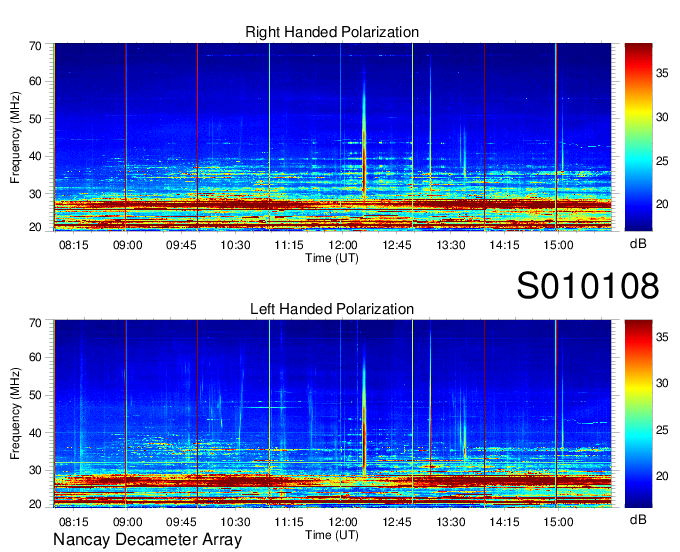Click 40 MHz tick on right-handed plot
The width and height of the screenshot is (680, 552).
tap(35, 156)
